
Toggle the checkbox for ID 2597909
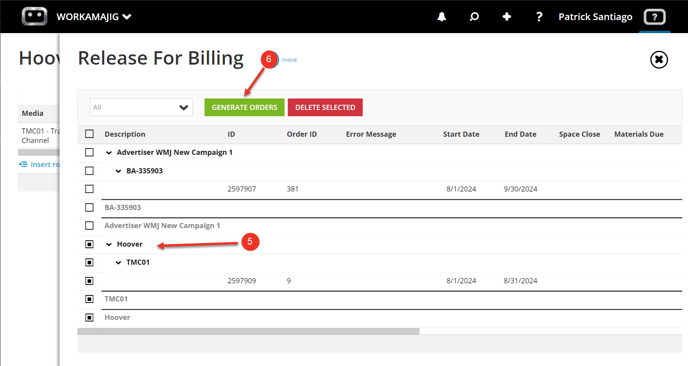89,280
